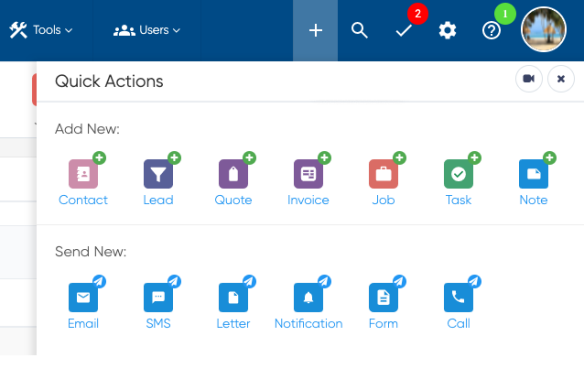Send a new Notification

pyautogui.click(x=308, y=302)
